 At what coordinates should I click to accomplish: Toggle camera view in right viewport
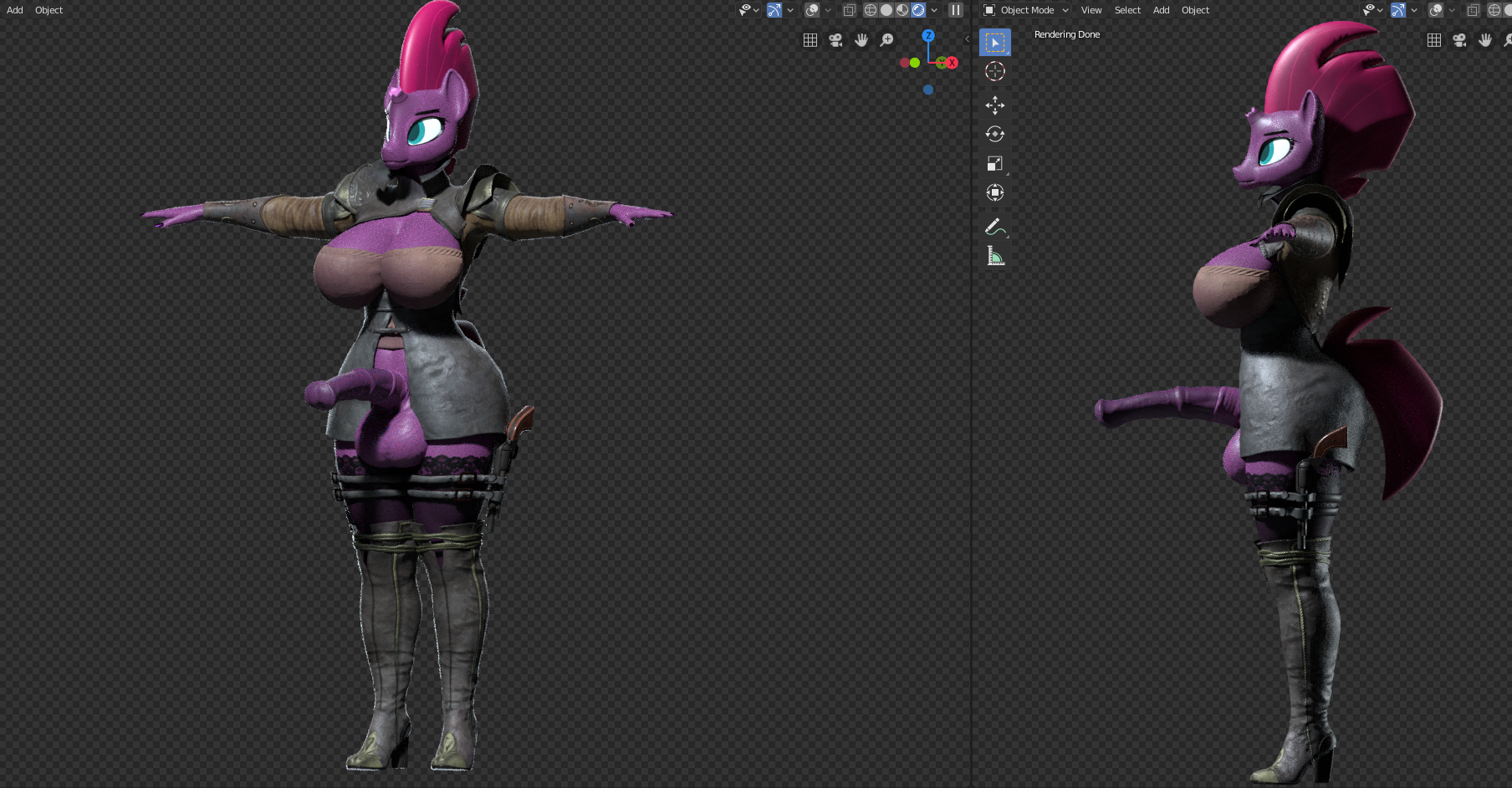pyautogui.click(x=1459, y=40)
